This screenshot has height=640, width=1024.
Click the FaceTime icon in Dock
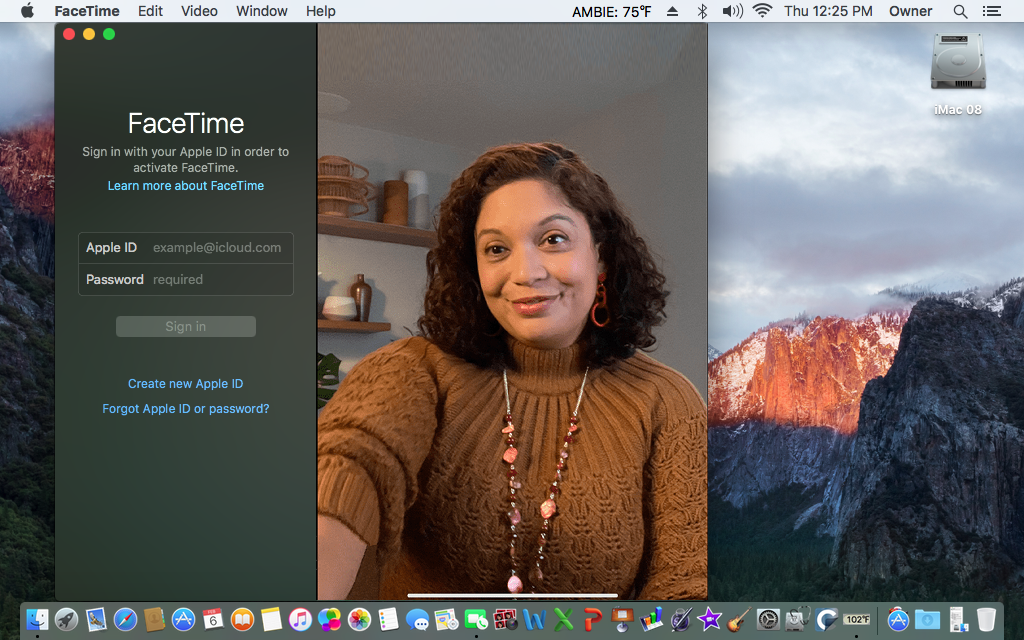[x=476, y=618]
